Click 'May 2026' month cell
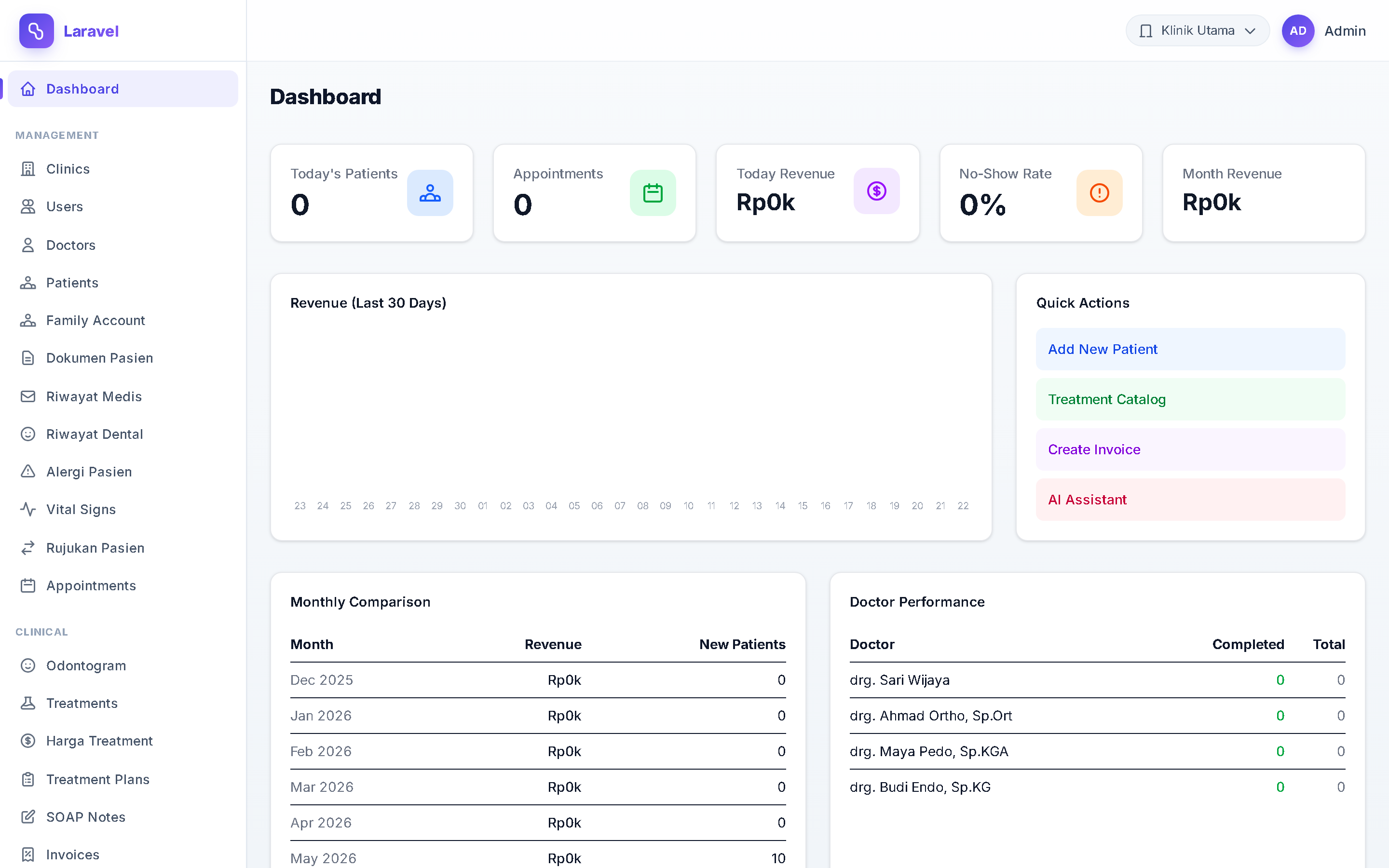 (323, 858)
